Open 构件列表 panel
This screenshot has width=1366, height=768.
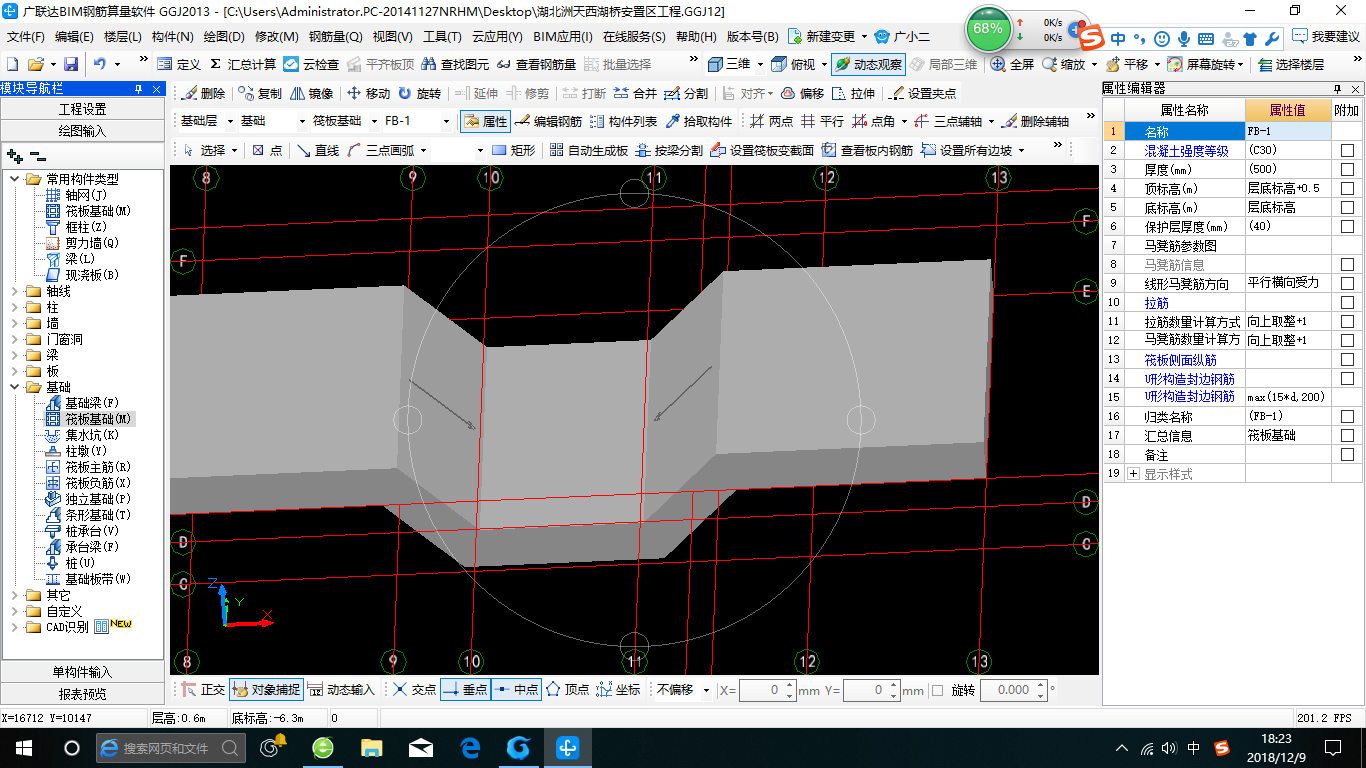point(624,122)
